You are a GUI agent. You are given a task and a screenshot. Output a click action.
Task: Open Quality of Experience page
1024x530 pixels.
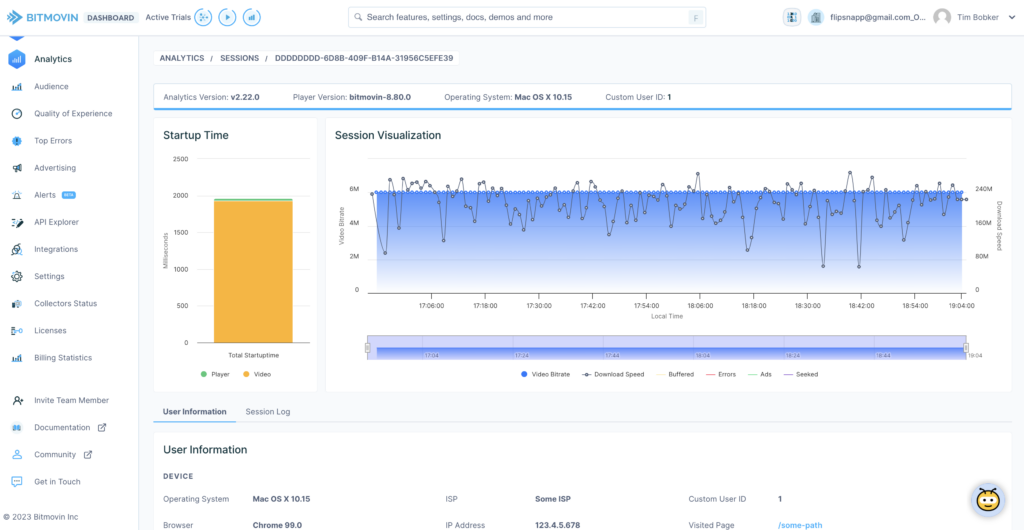pyautogui.click(x=73, y=114)
